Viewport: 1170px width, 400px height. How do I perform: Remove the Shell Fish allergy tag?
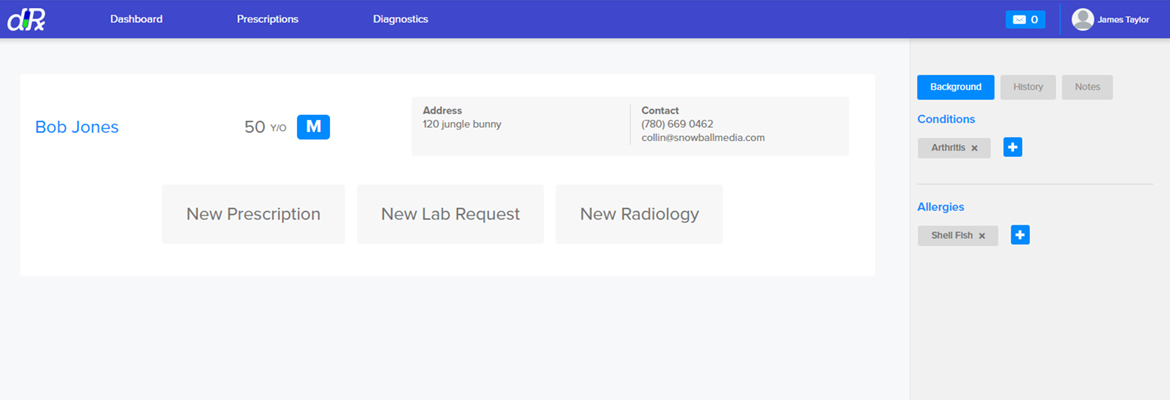point(982,236)
